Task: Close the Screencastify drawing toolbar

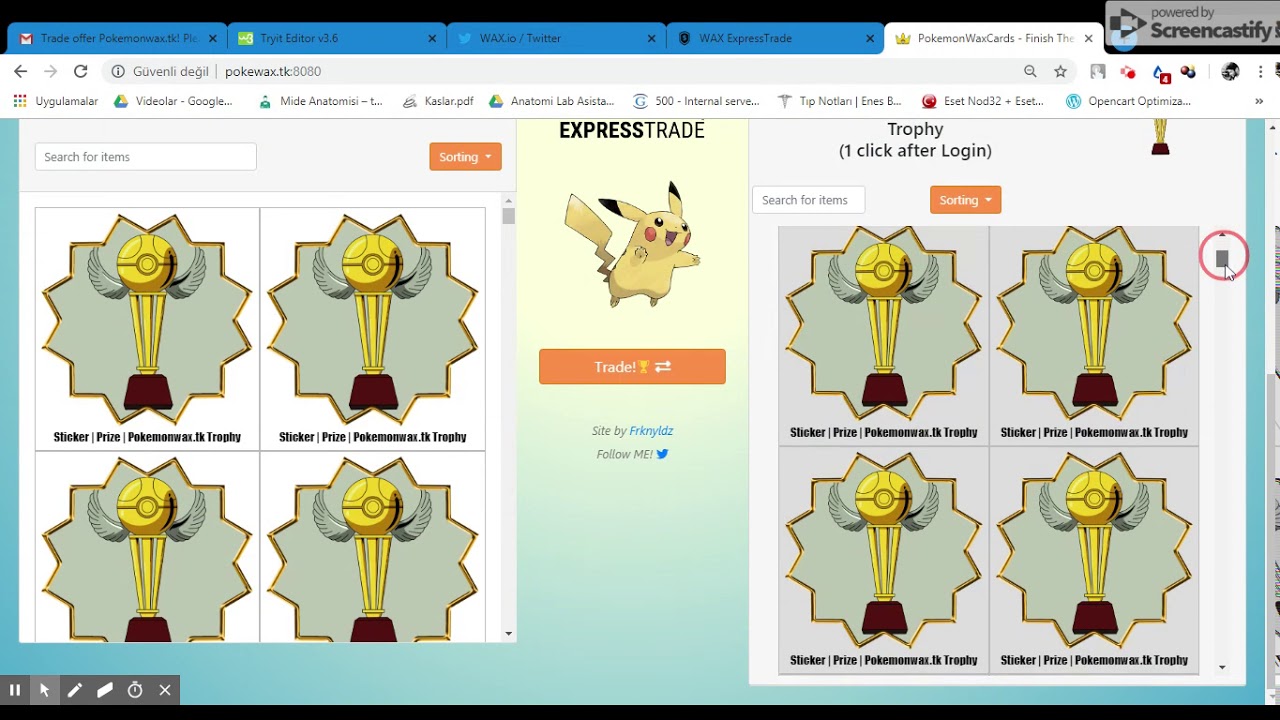Action: [165, 690]
